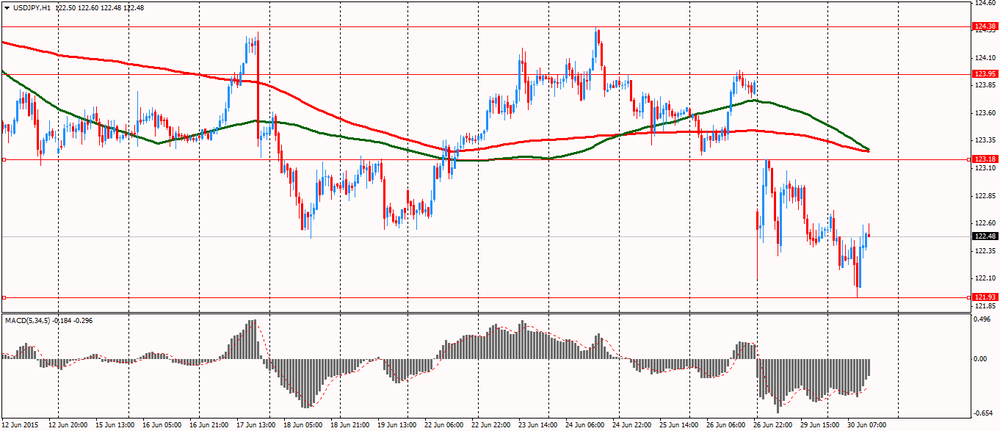
Task: Click the 17 Jun 13:00 time axis label
Action: pyautogui.click(x=254, y=424)
